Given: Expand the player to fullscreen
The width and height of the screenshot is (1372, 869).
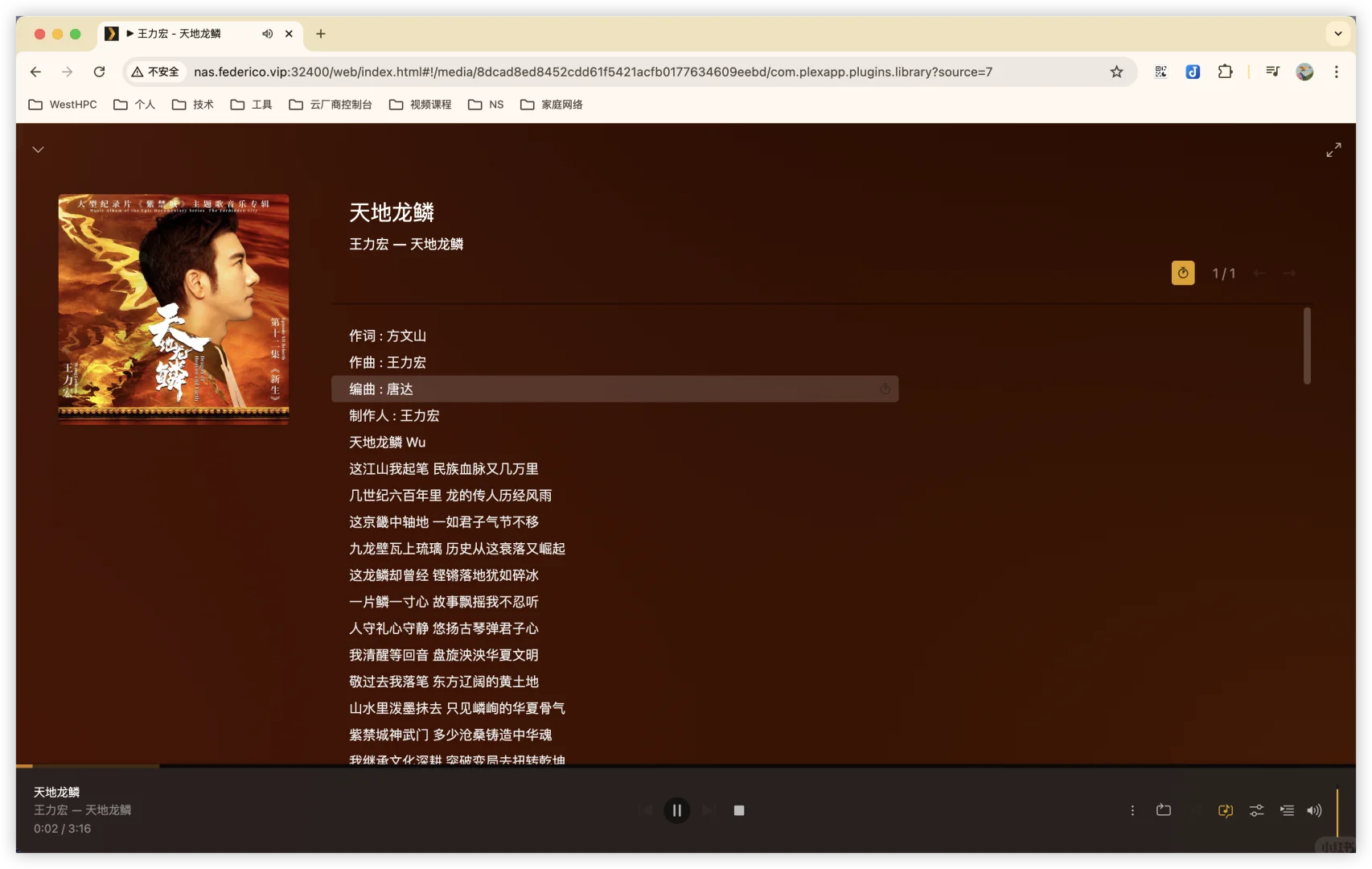Looking at the screenshot, I should click(x=1333, y=149).
